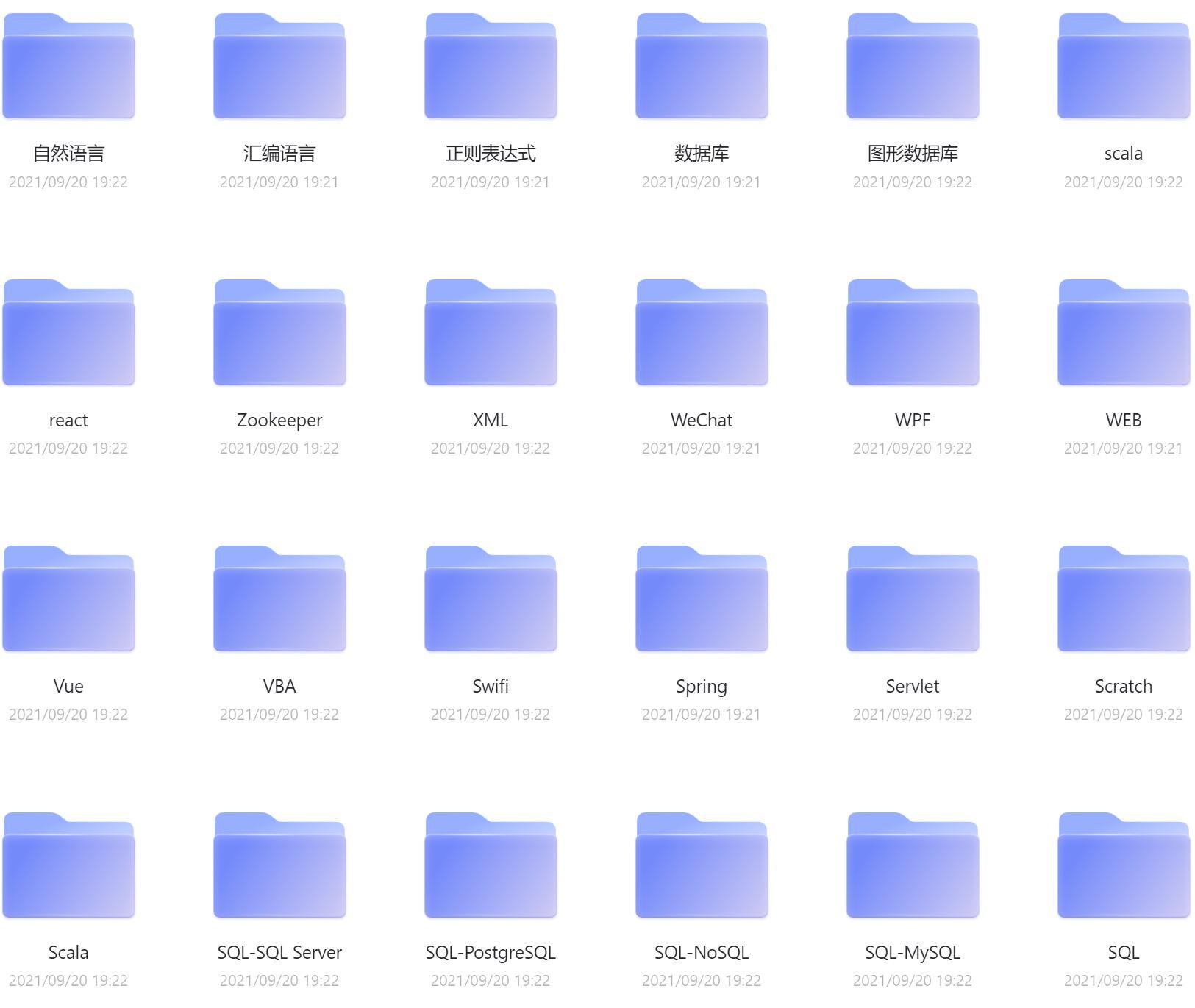
Task: Select the 数据库 folder icon
Action: (x=702, y=65)
